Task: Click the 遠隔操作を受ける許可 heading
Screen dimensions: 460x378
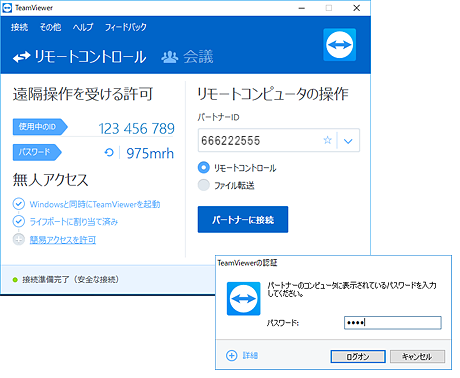Action: coord(83,94)
